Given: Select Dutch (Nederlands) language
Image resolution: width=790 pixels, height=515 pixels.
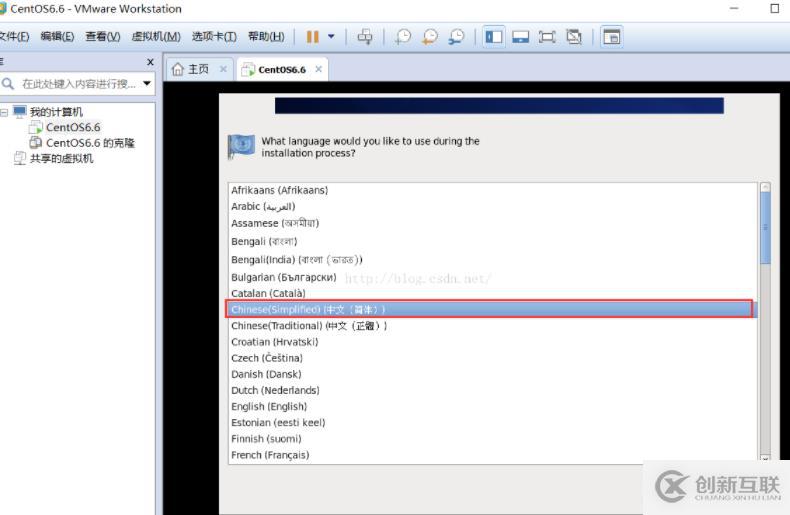Looking at the screenshot, I should [492, 390].
